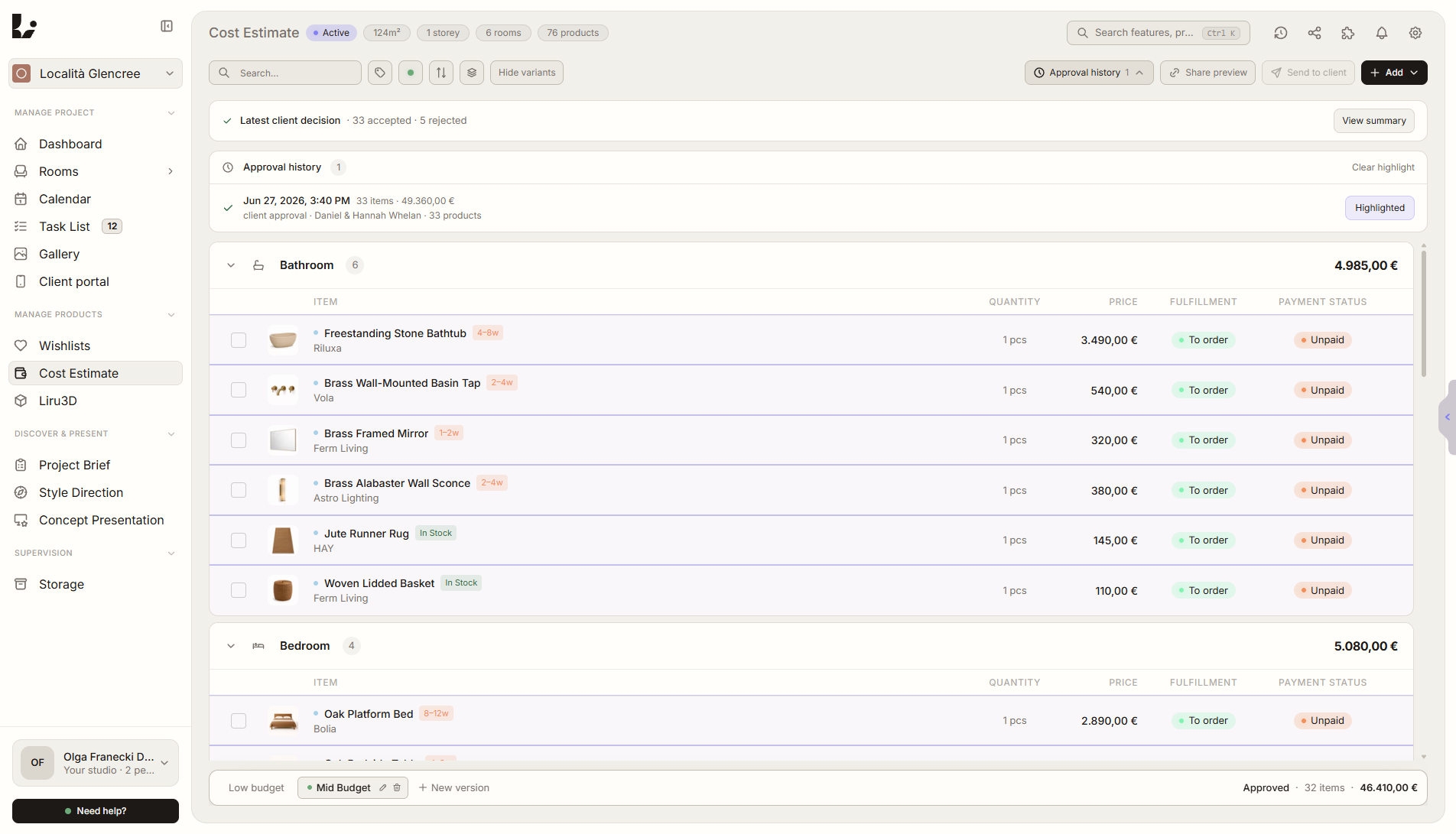Viewport: 1456px width, 834px height.
Task: Open Style Direction in sidebar
Action: point(96,492)
